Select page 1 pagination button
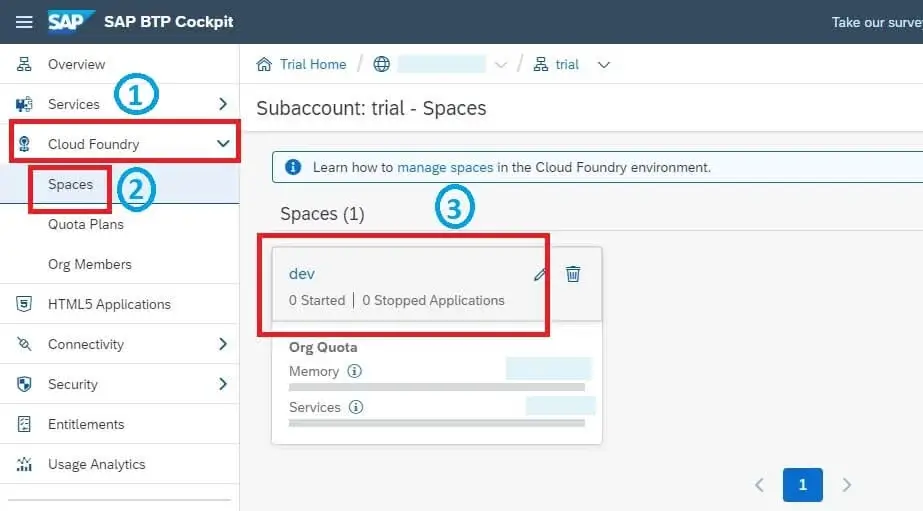Screen dimensions: 923x511 [802, 485]
